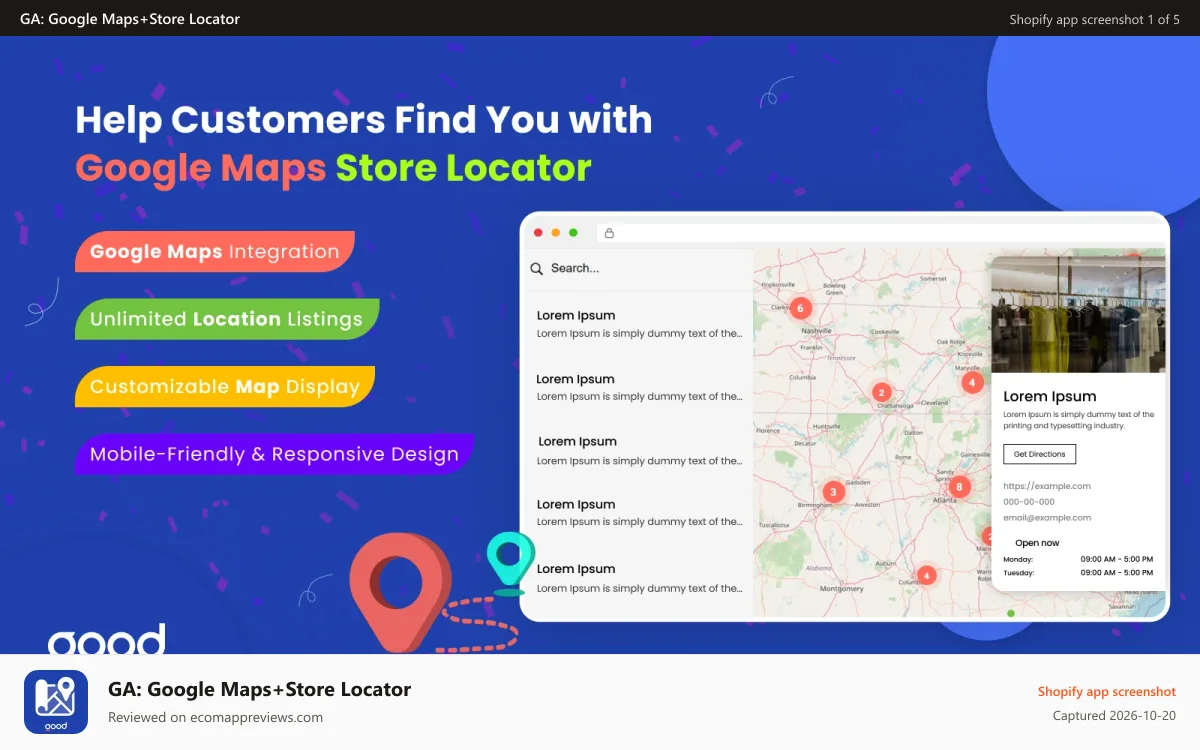1200x750 pixels.
Task: Click the Open now label
Action: point(1037,543)
